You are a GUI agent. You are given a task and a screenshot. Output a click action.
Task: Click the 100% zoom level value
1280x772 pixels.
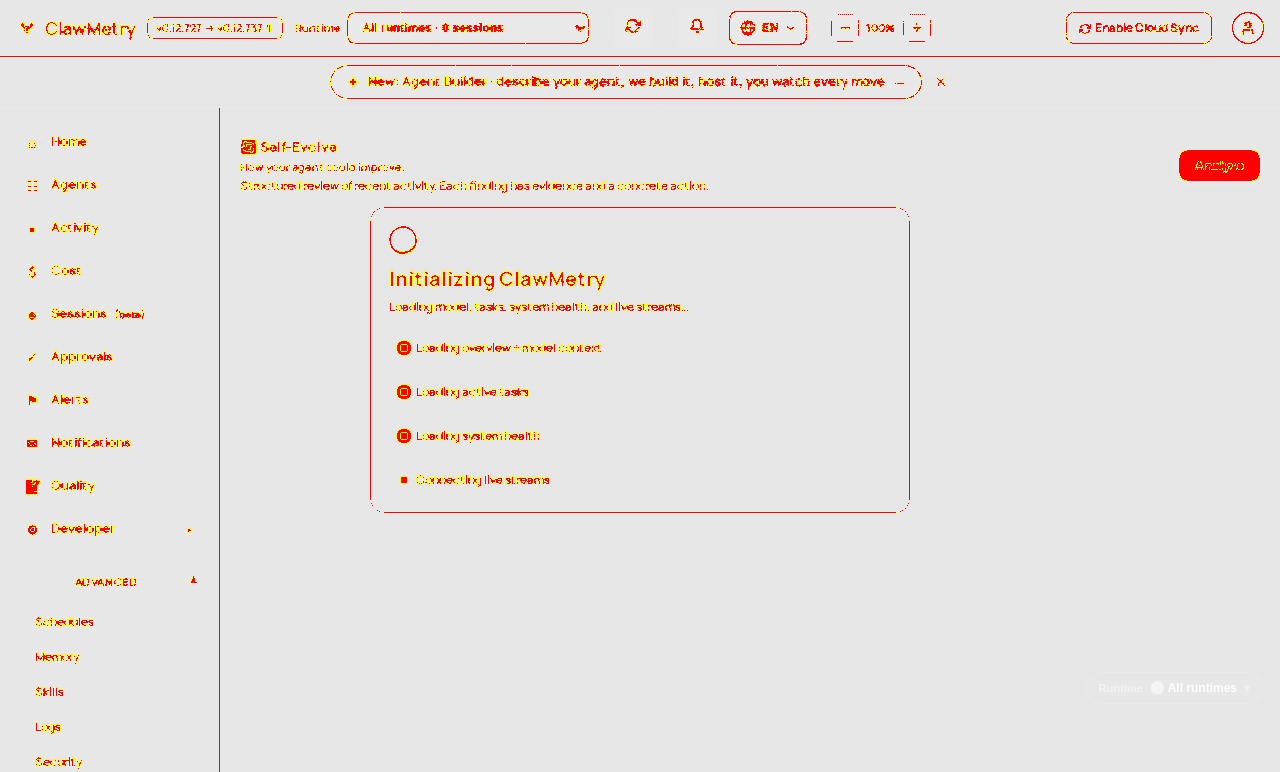click(x=880, y=28)
